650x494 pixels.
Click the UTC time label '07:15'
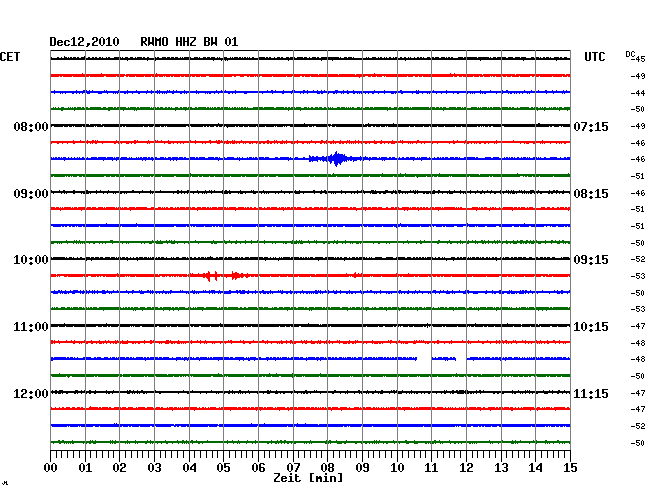(x=591, y=126)
